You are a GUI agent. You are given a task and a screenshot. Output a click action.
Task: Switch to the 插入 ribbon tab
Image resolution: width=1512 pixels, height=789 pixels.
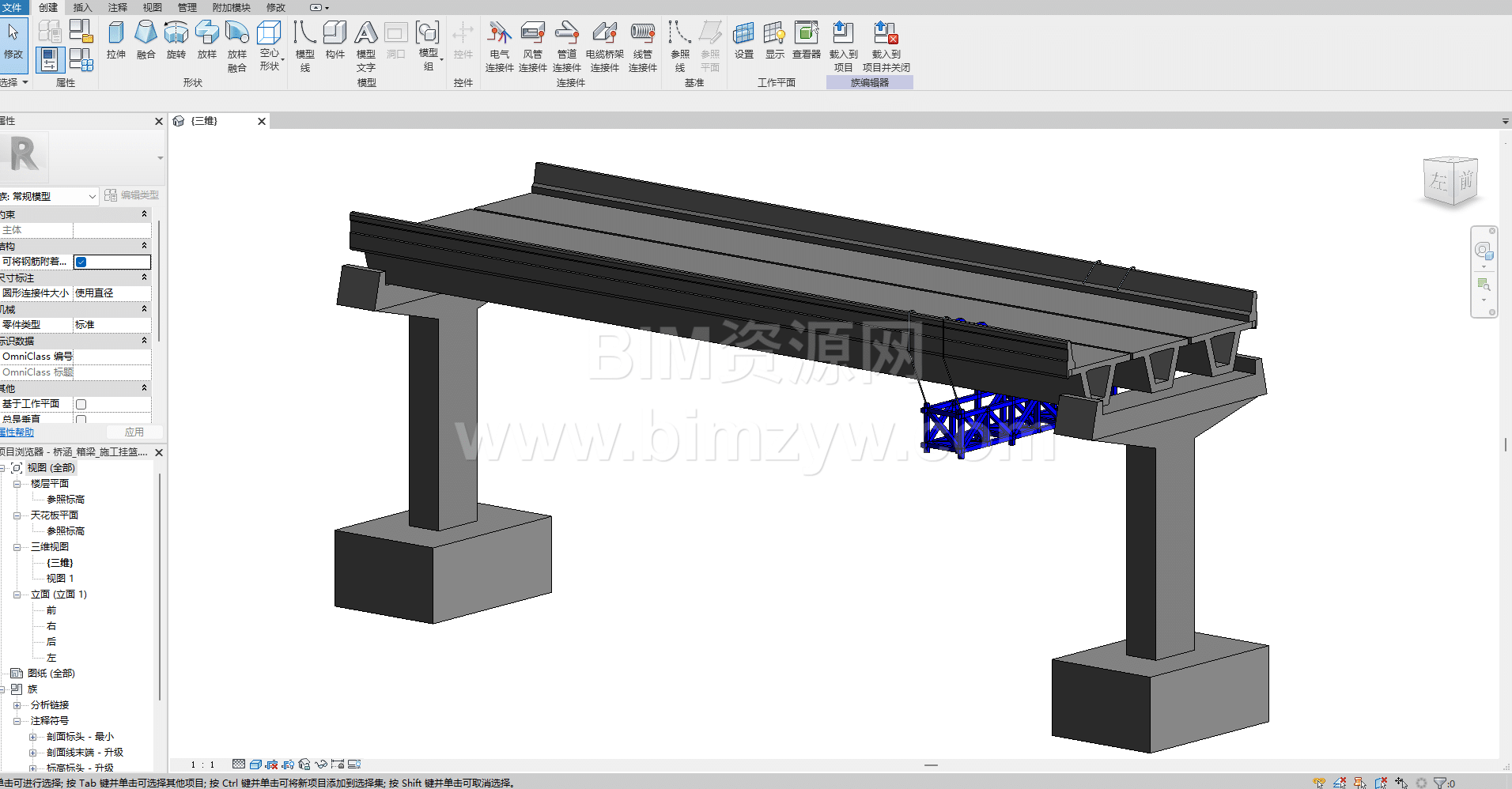coord(82,7)
